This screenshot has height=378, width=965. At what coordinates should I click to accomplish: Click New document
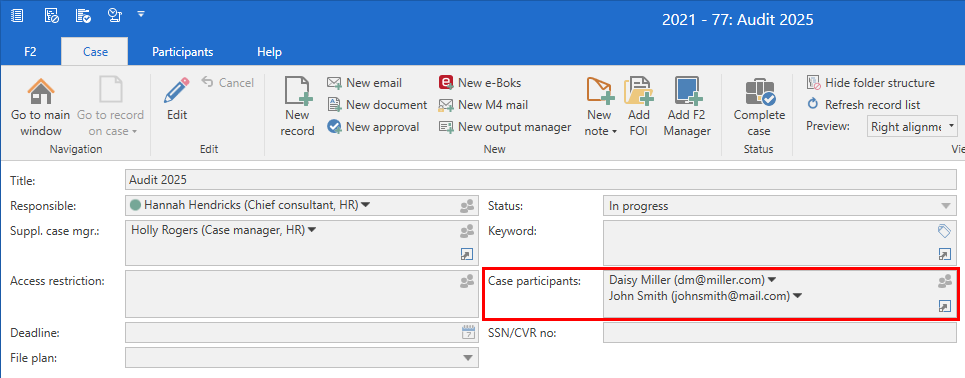(377, 105)
